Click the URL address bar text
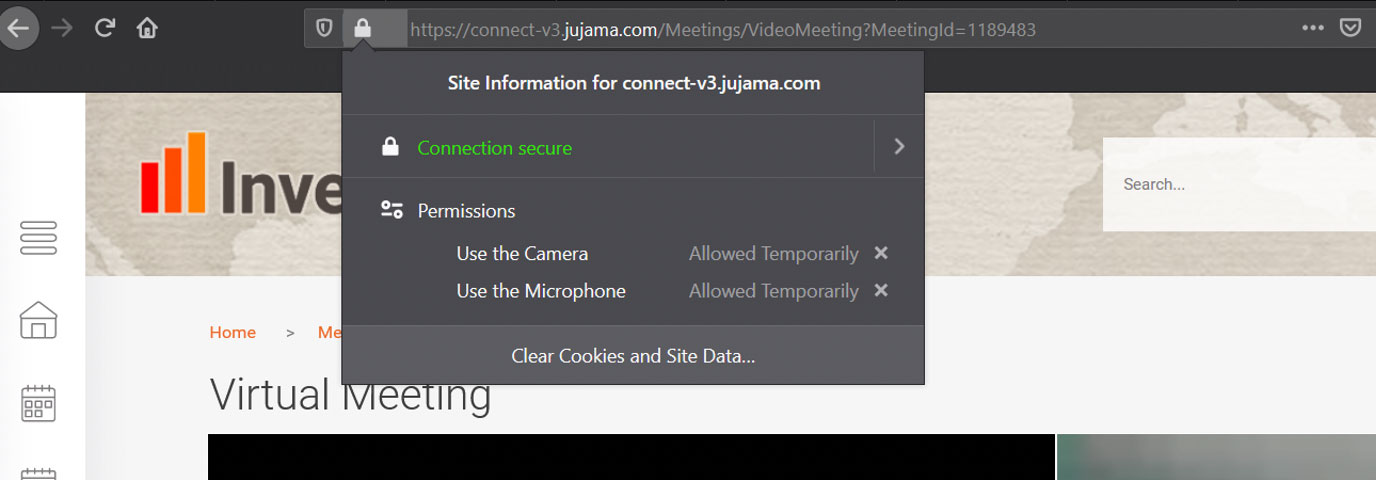The image size is (1376, 480). [x=723, y=30]
